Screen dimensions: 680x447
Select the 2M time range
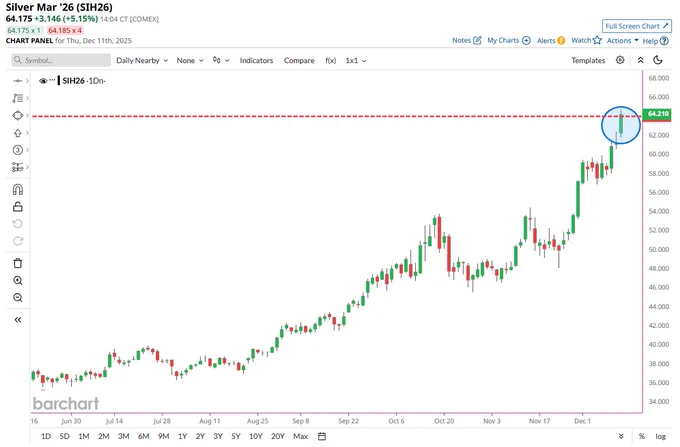(104, 436)
